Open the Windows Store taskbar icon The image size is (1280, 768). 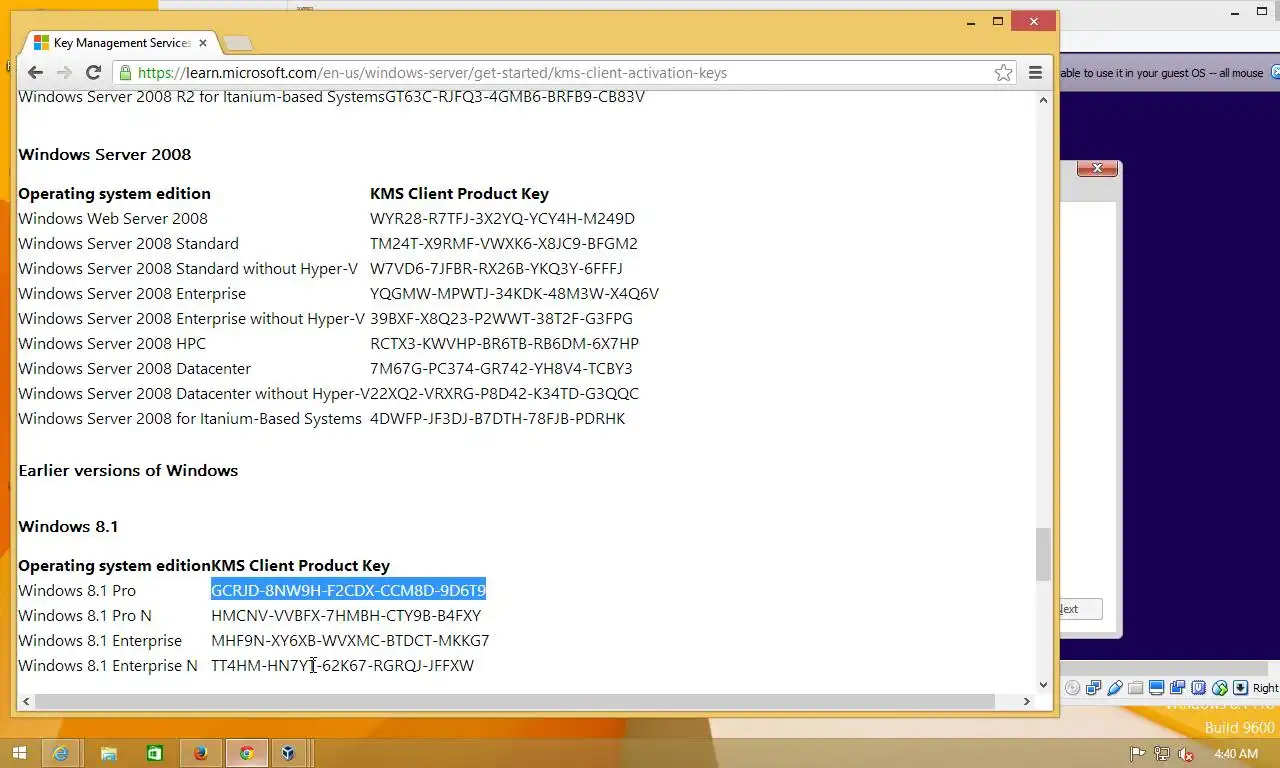(x=154, y=753)
